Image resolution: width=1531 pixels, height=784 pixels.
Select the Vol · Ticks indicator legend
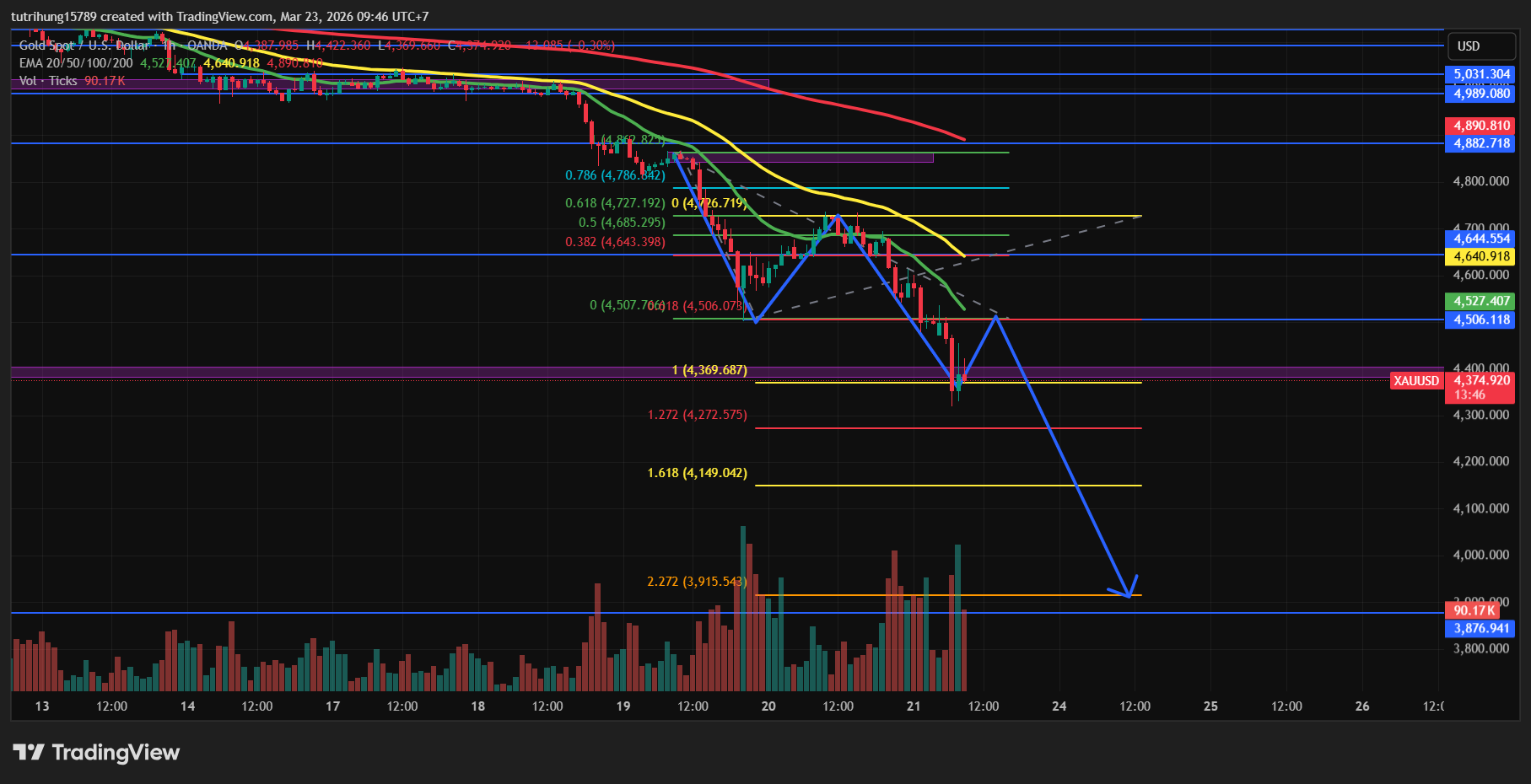coord(48,81)
